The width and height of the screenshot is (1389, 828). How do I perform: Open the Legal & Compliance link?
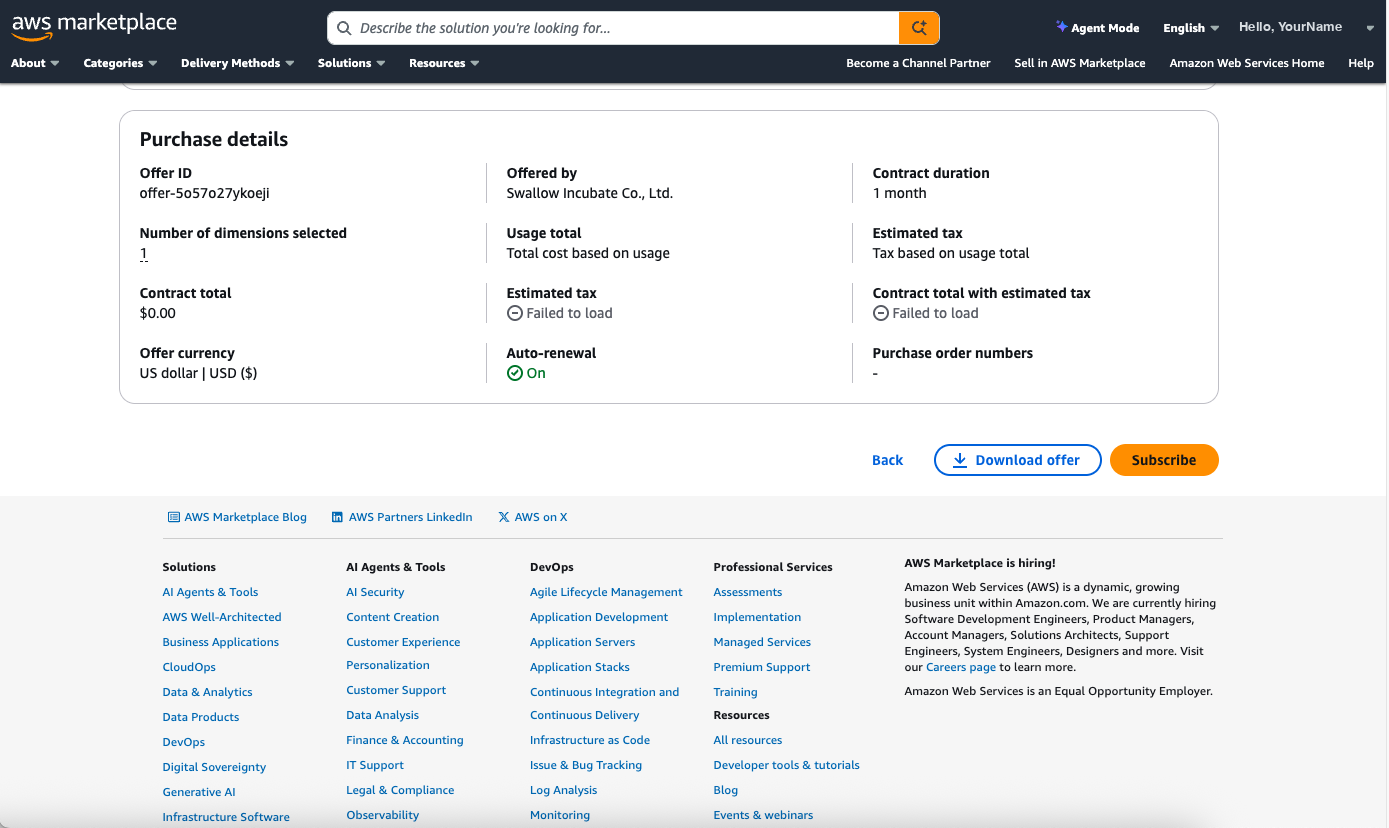tap(400, 790)
